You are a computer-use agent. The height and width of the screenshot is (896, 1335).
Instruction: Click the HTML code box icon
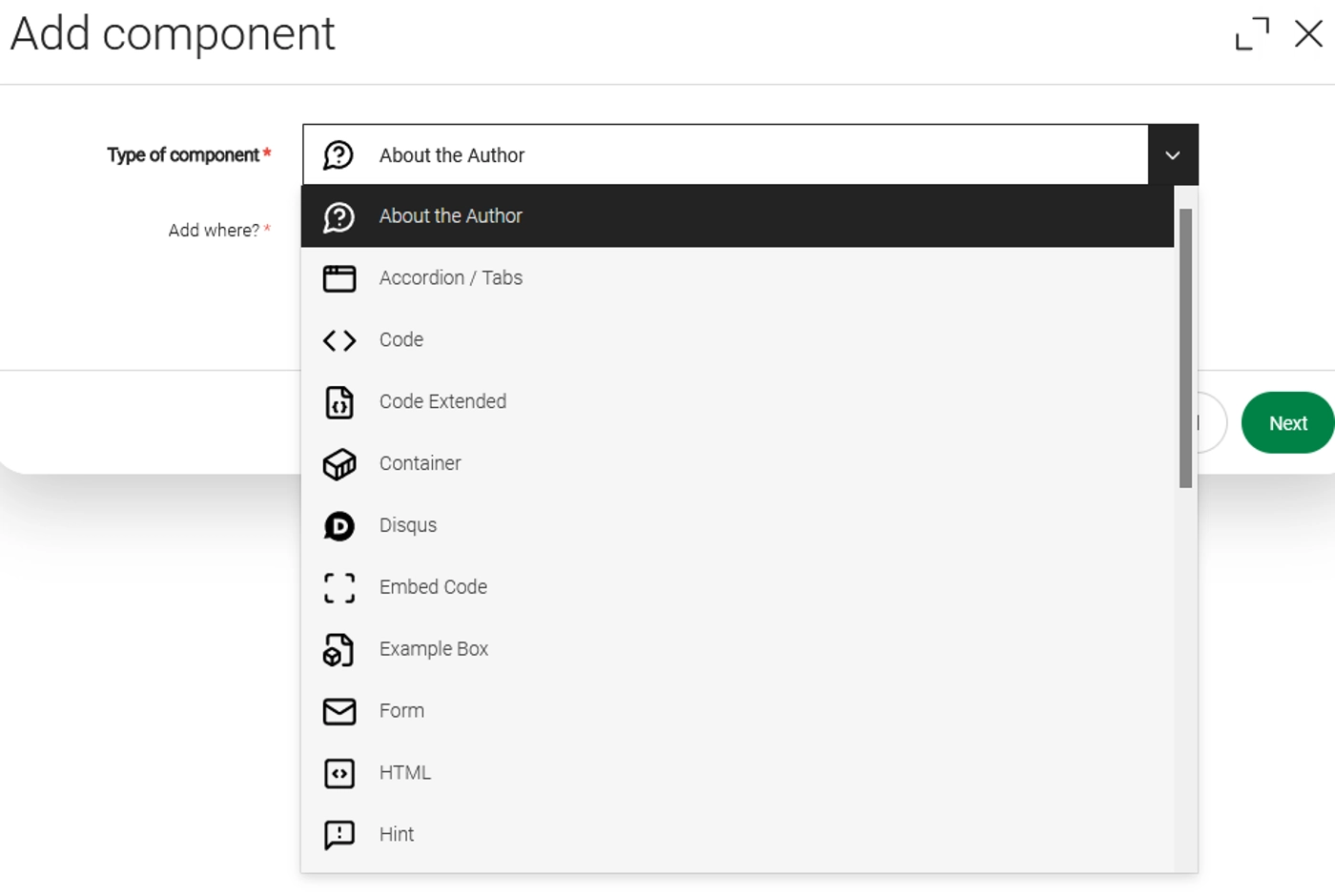point(339,773)
